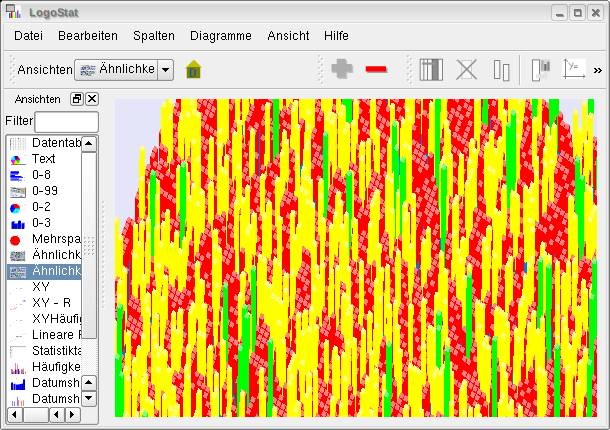Click the bottom-most scroll down arrow of view list

[89, 398]
